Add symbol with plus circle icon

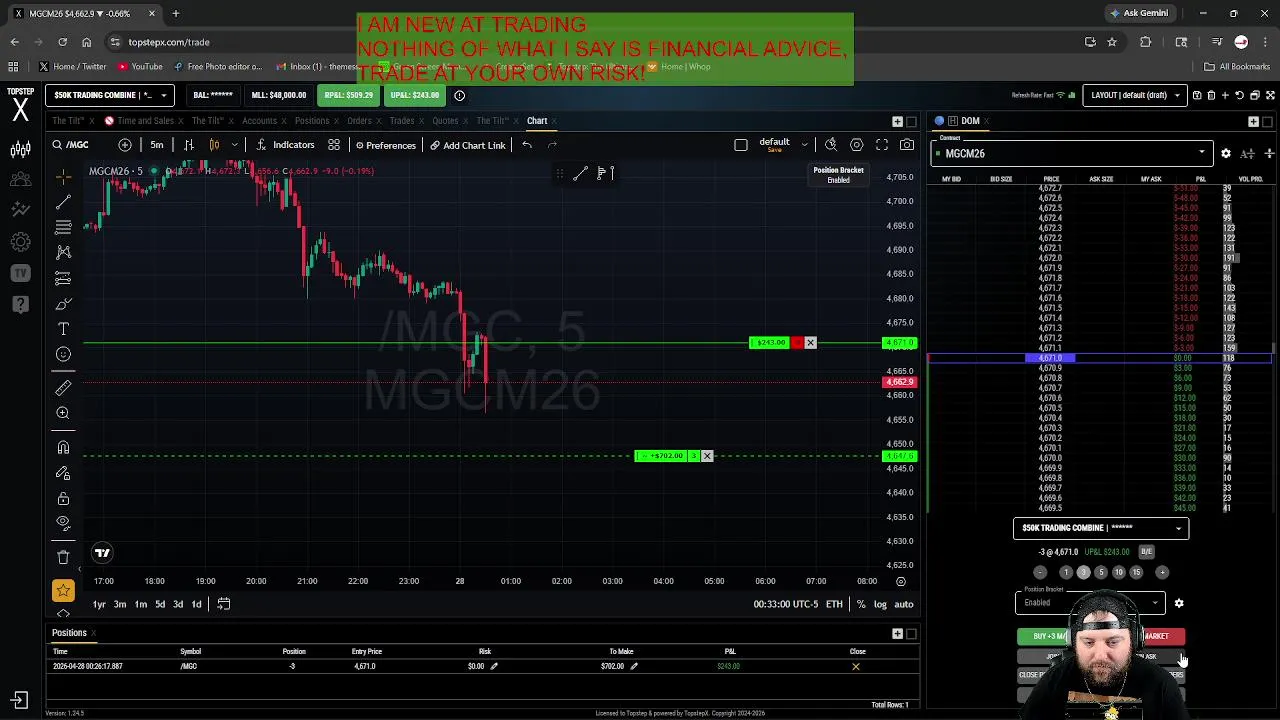(x=125, y=145)
